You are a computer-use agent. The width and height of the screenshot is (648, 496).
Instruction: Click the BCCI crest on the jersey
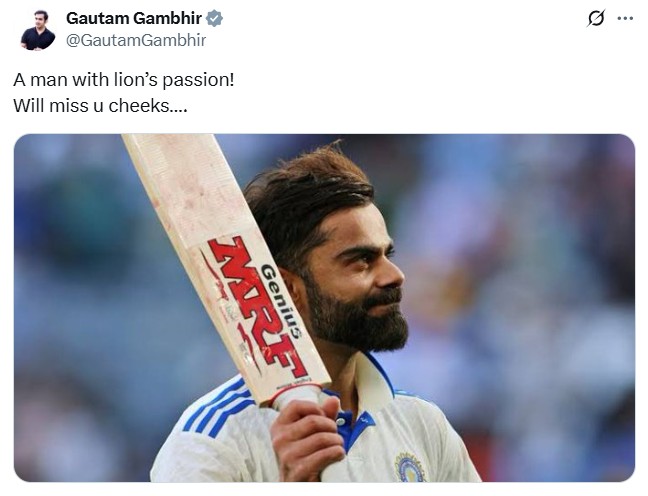409,467
